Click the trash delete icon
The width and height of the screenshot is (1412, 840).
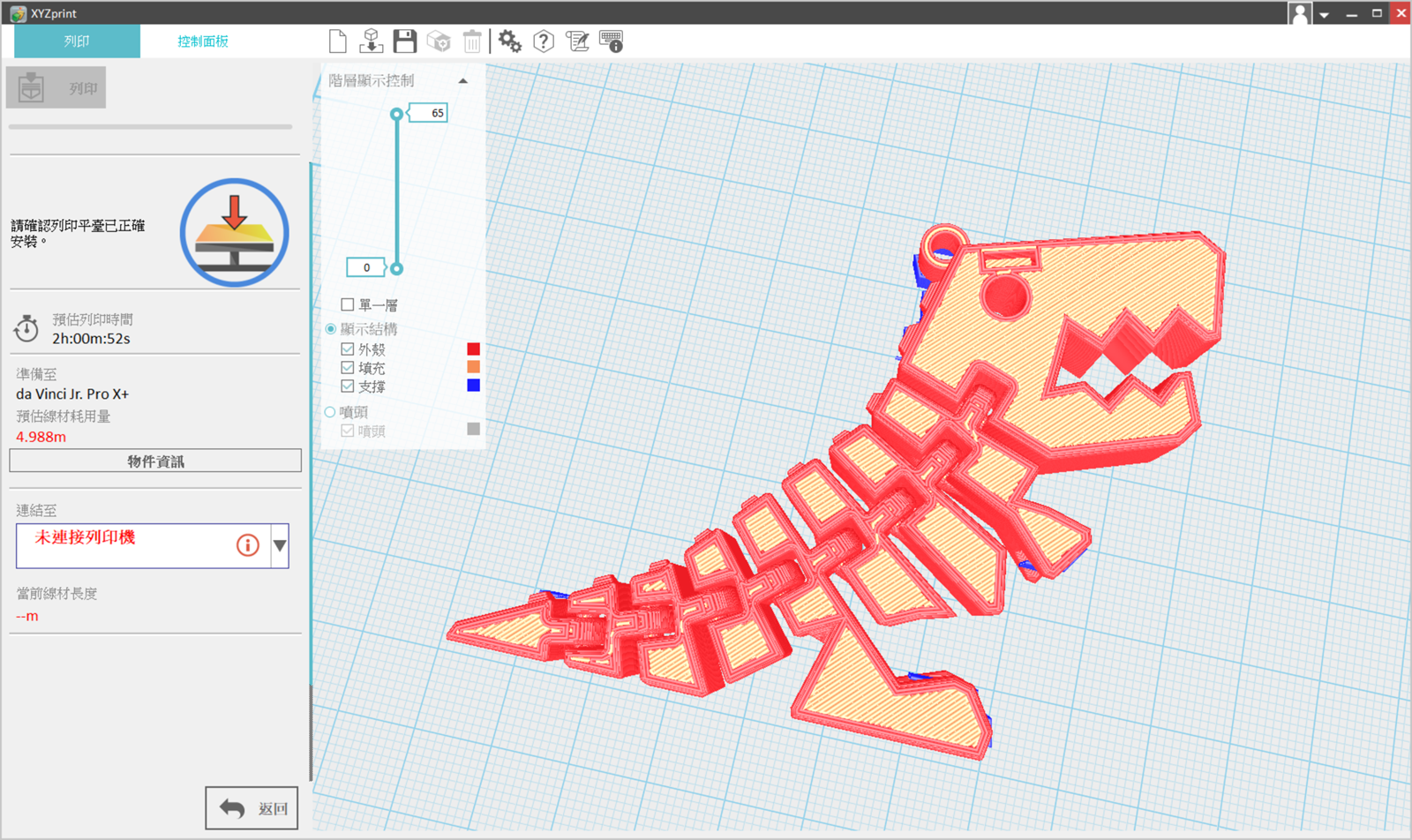472,41
